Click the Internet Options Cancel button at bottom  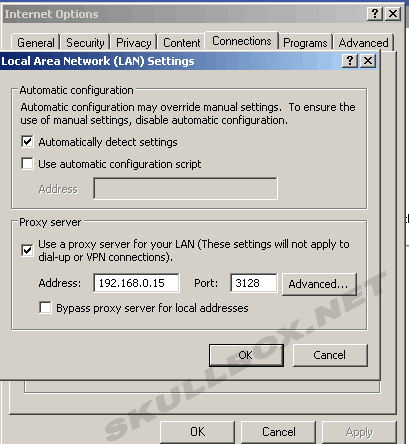[x=278, y=432]
